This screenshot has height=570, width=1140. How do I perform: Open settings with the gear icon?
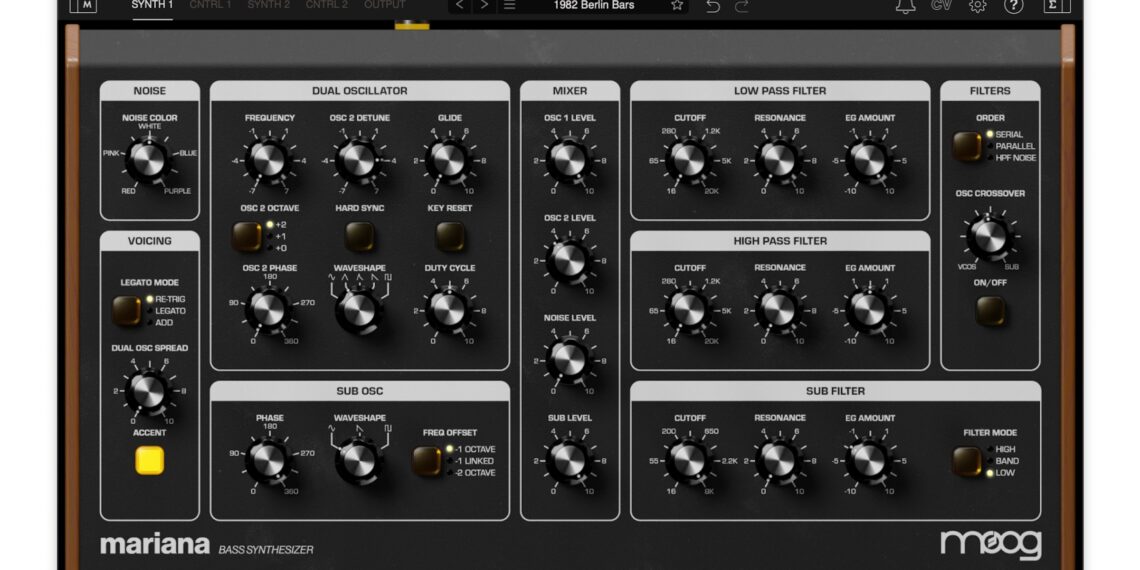(977, 6)
